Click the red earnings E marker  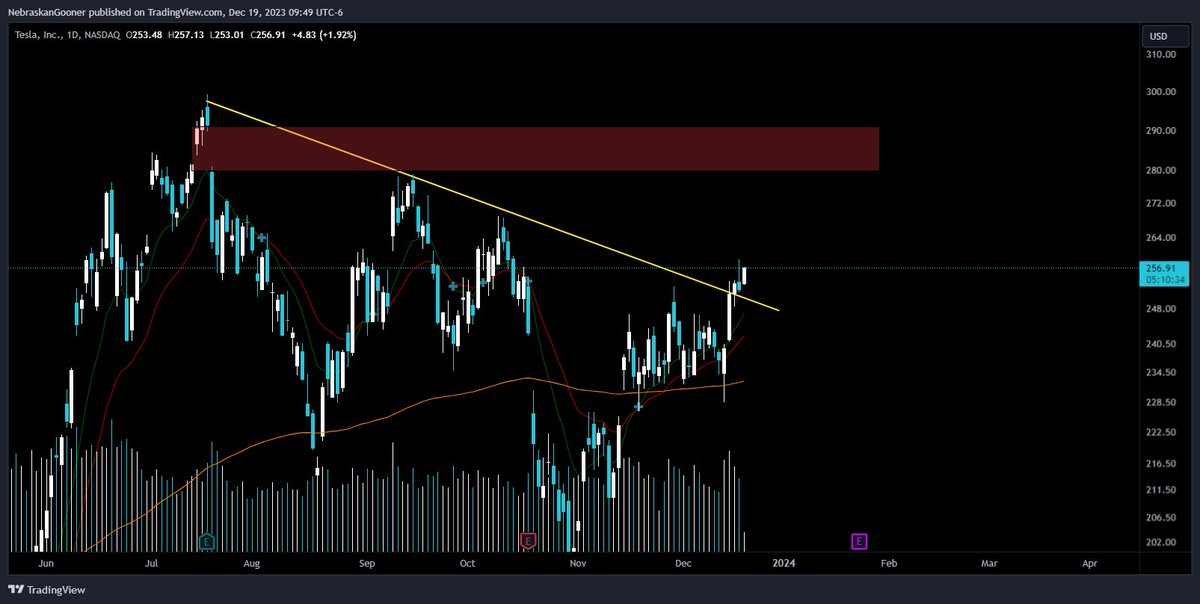click(528, 542)
